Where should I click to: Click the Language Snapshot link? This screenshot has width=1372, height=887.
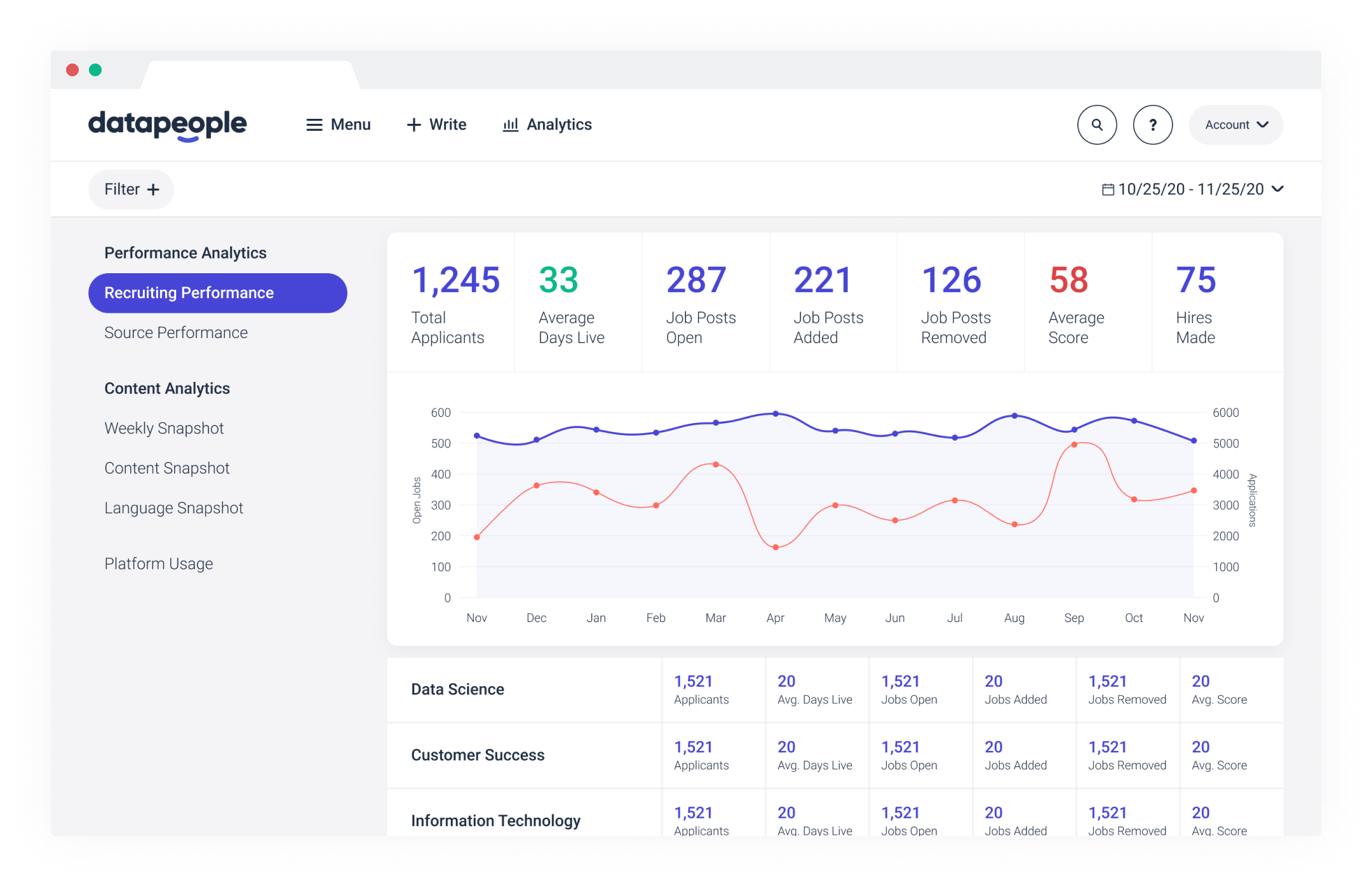tap(173, 508)
